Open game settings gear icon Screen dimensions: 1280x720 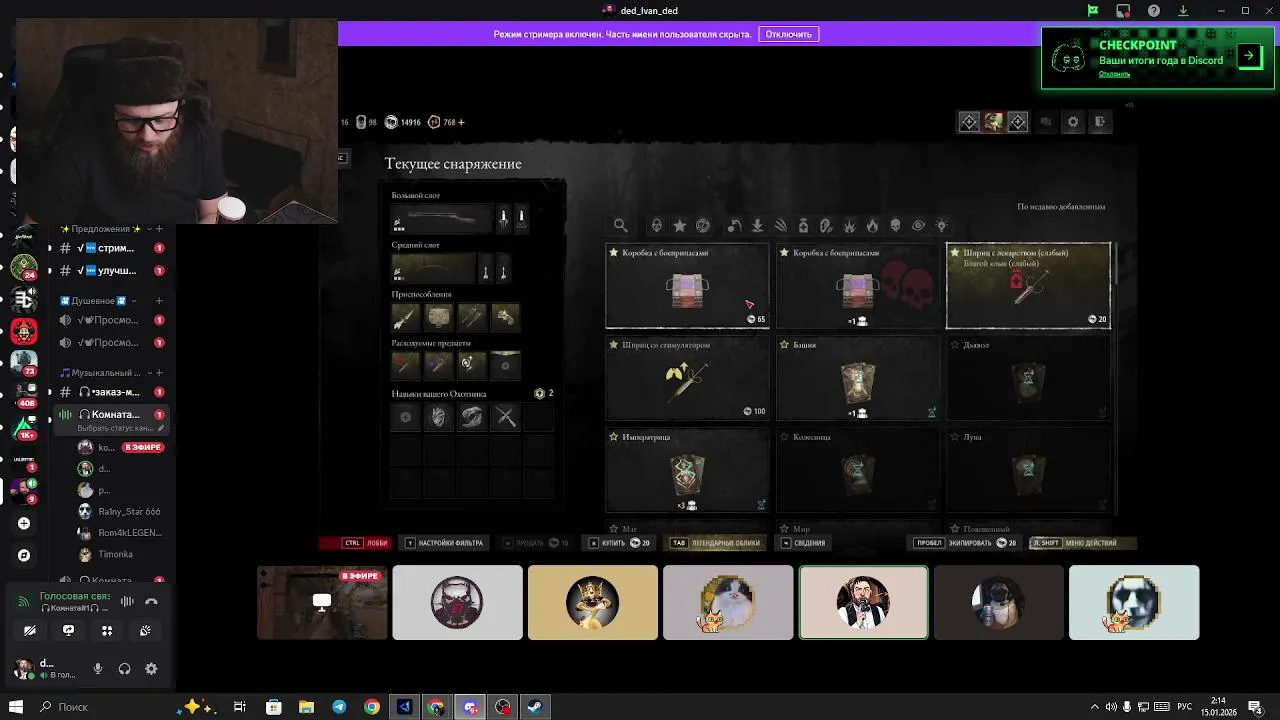pyautogui.click(x=1073, y=122)
